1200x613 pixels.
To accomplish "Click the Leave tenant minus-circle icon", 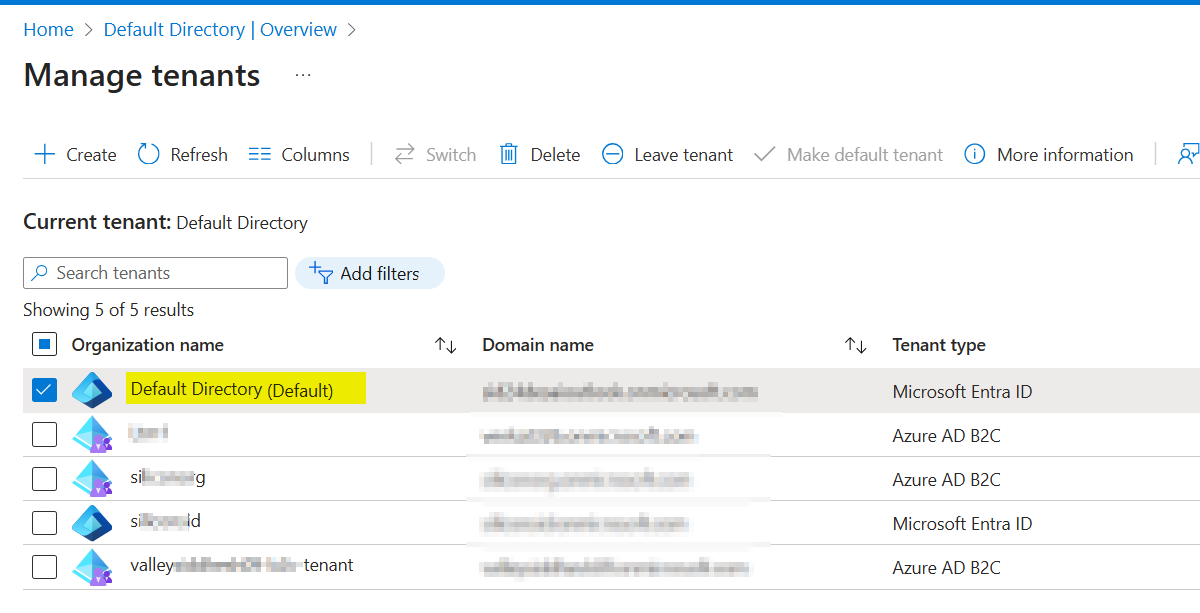I will [613, 155].
